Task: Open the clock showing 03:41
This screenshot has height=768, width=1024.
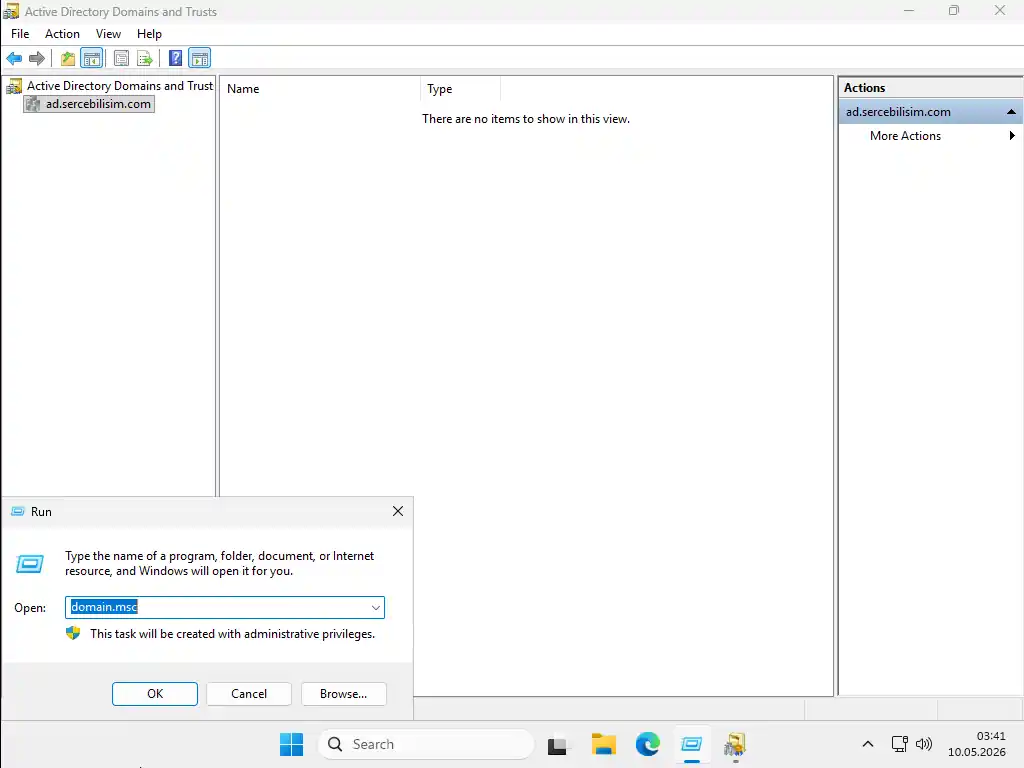Action: coord(977,744)
